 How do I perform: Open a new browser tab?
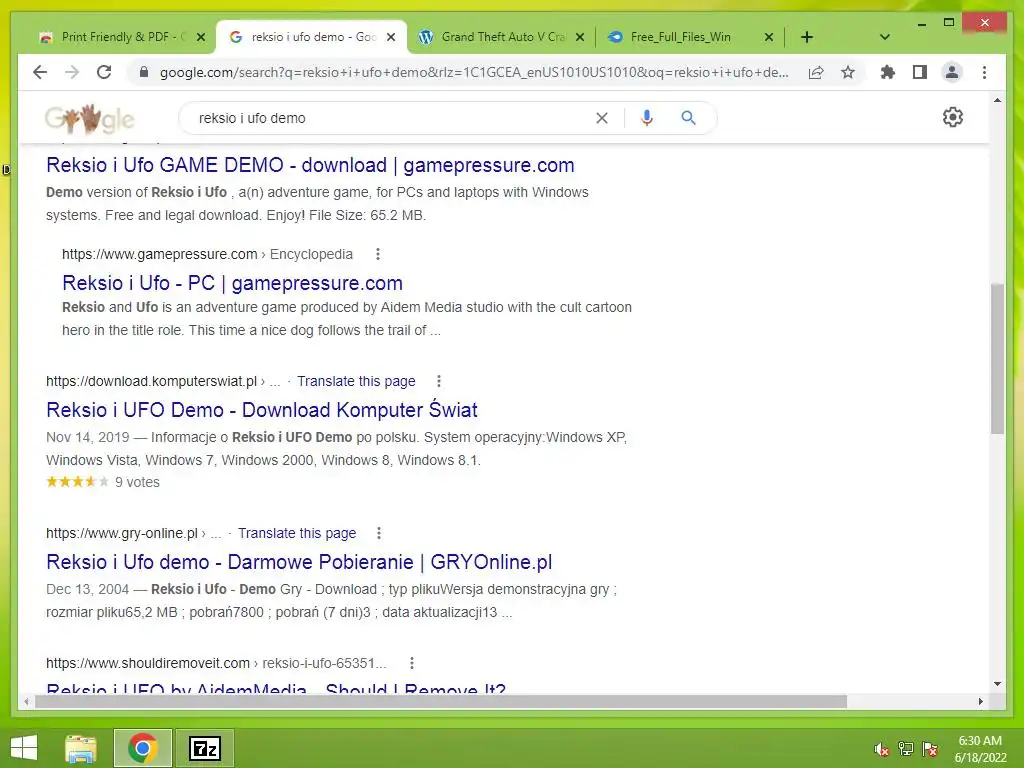pos(807,37)
